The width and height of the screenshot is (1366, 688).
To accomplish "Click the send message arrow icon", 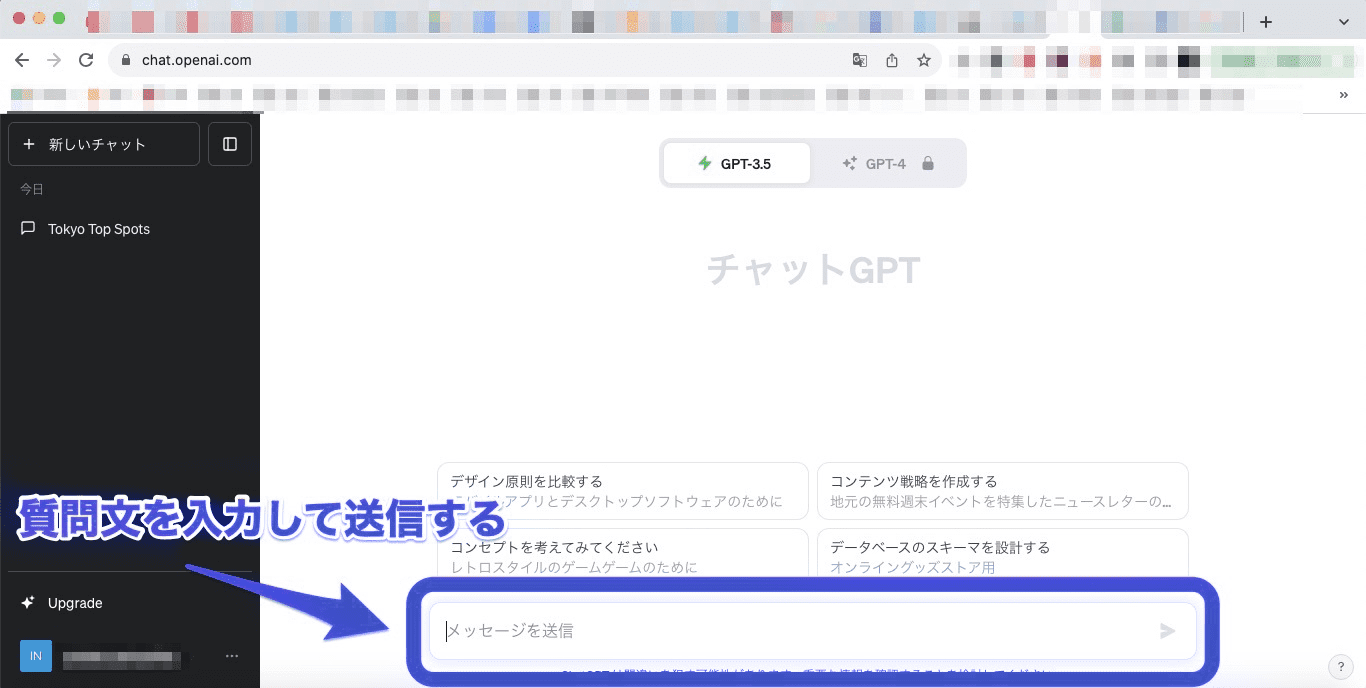I will pyautogui.click(x=1167, y=631).
